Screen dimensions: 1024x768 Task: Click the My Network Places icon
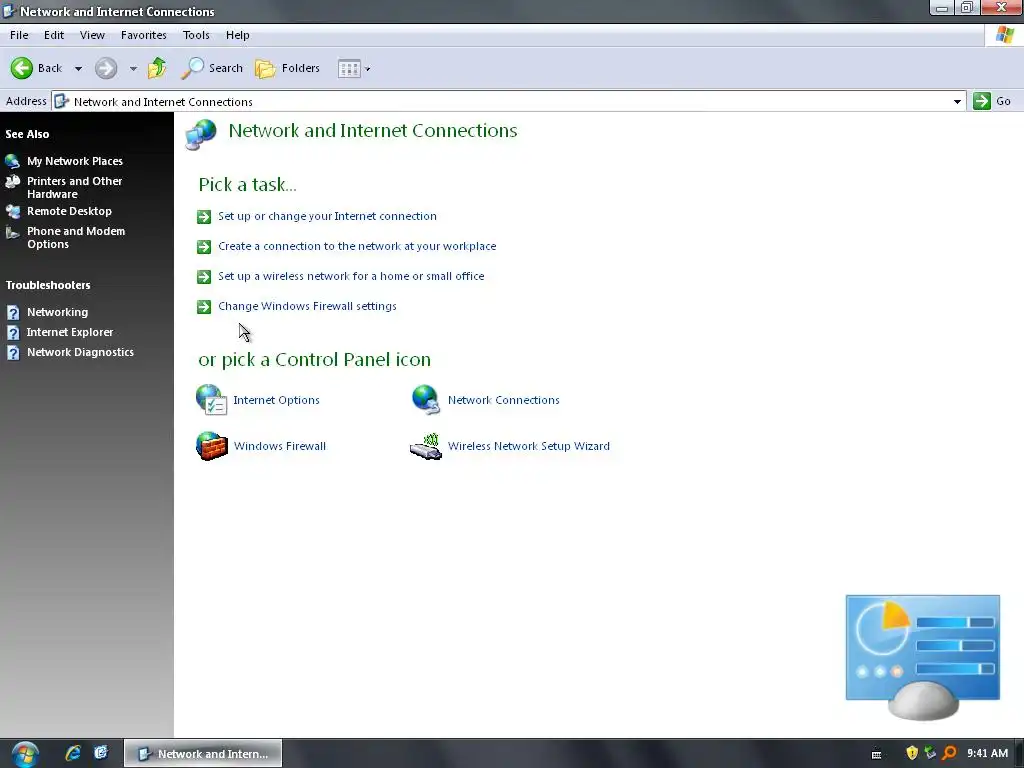12,161
